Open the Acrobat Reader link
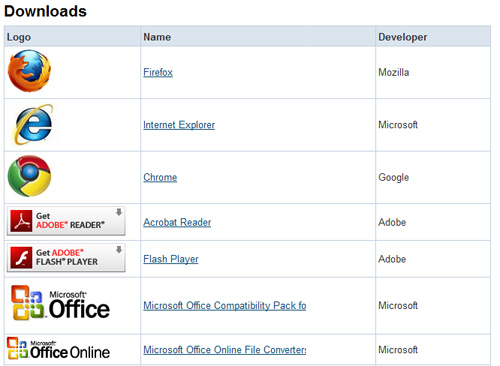Image resolution: width=500 pixels, height=366 pixels. 177,222
